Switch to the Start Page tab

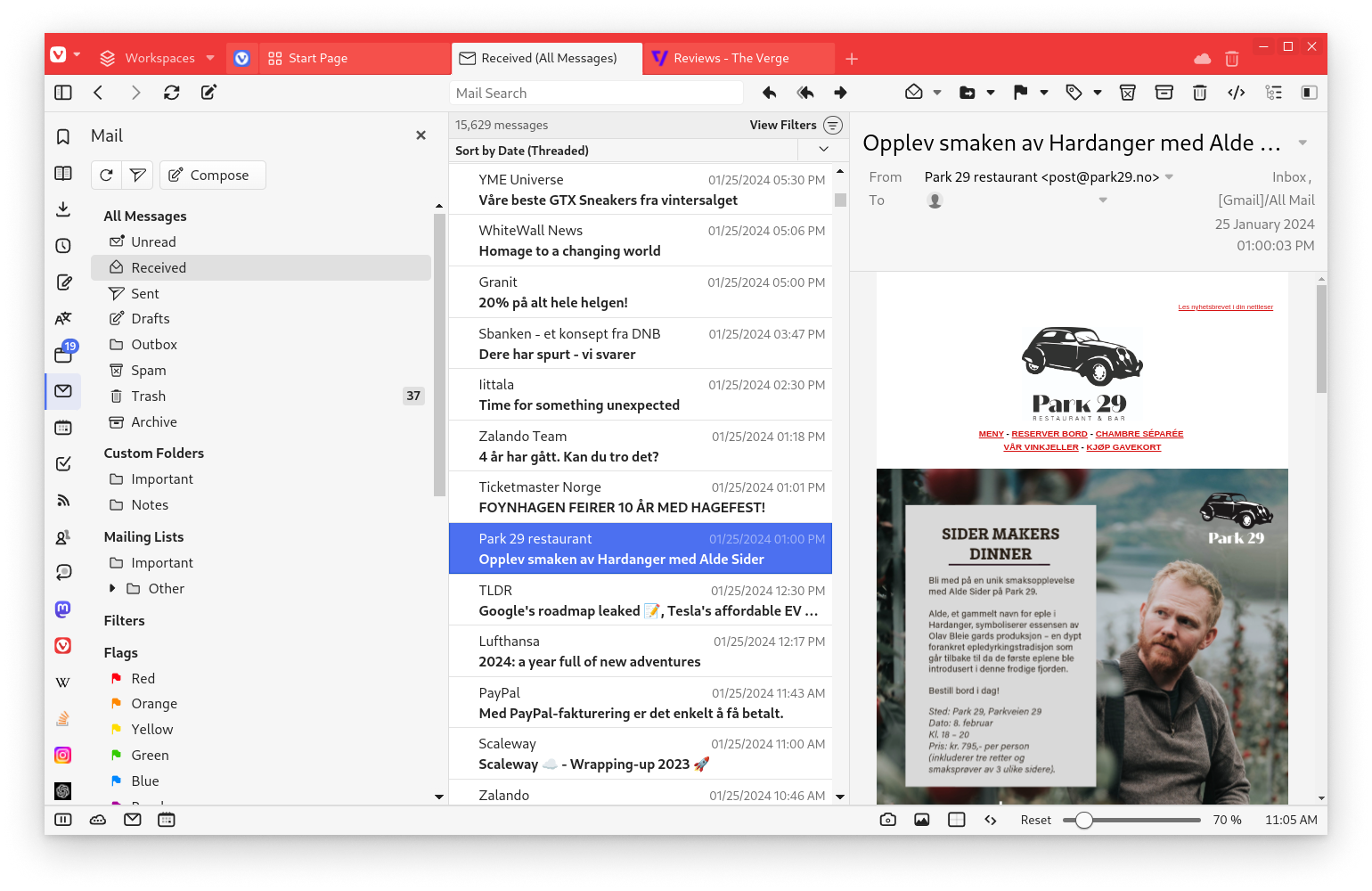[x=317, y=58]
